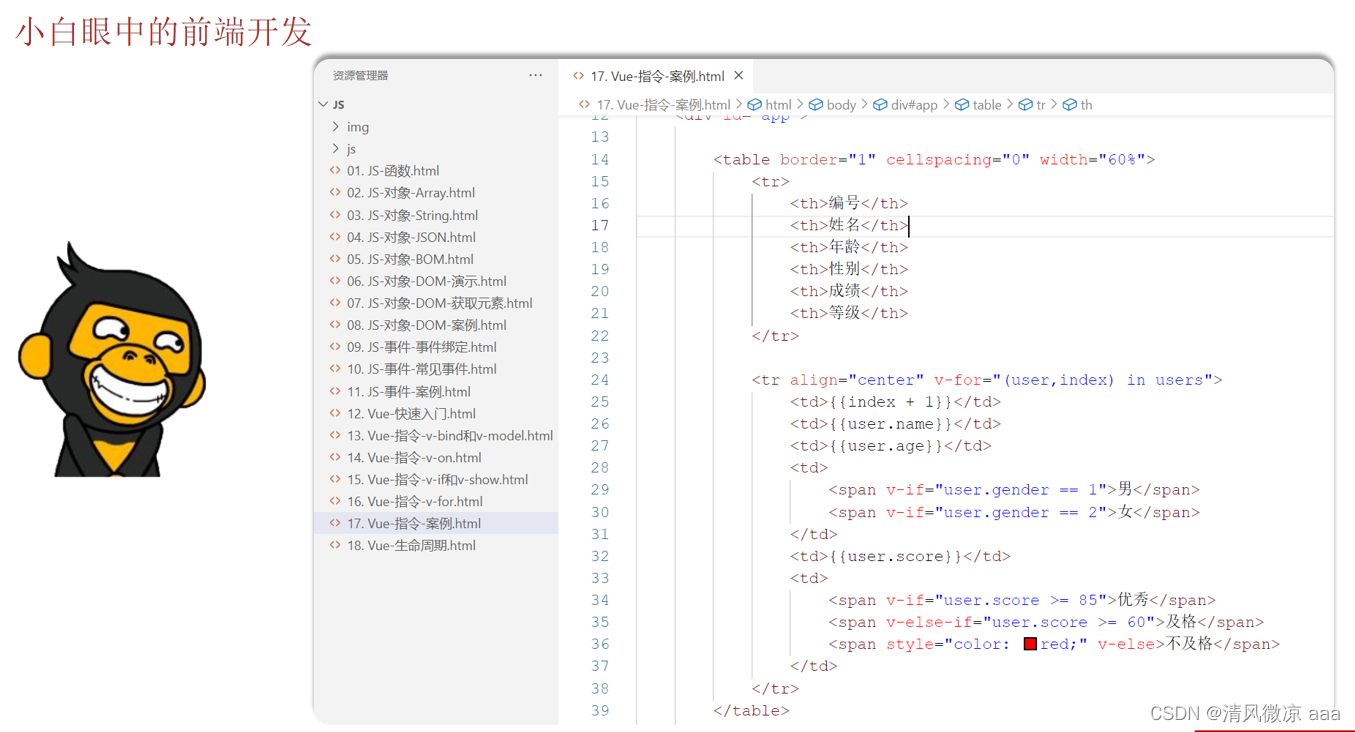Open 11. JS-事件-案例.html file

pos(408,391)
